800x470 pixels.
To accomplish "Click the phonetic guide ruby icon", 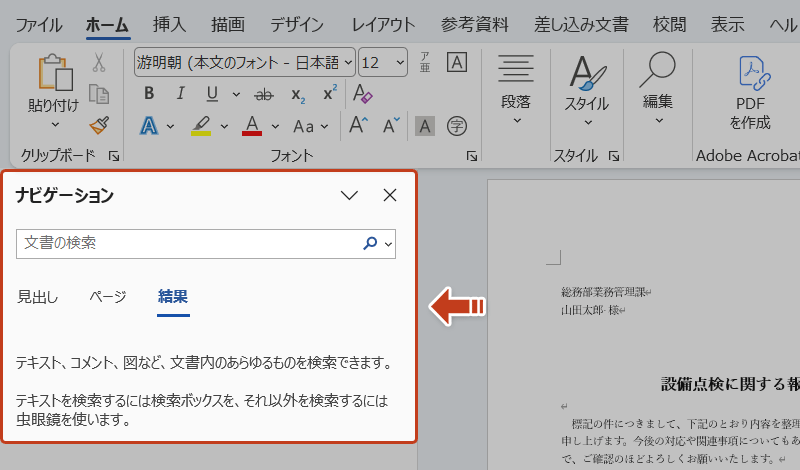I will click(424, 62).
